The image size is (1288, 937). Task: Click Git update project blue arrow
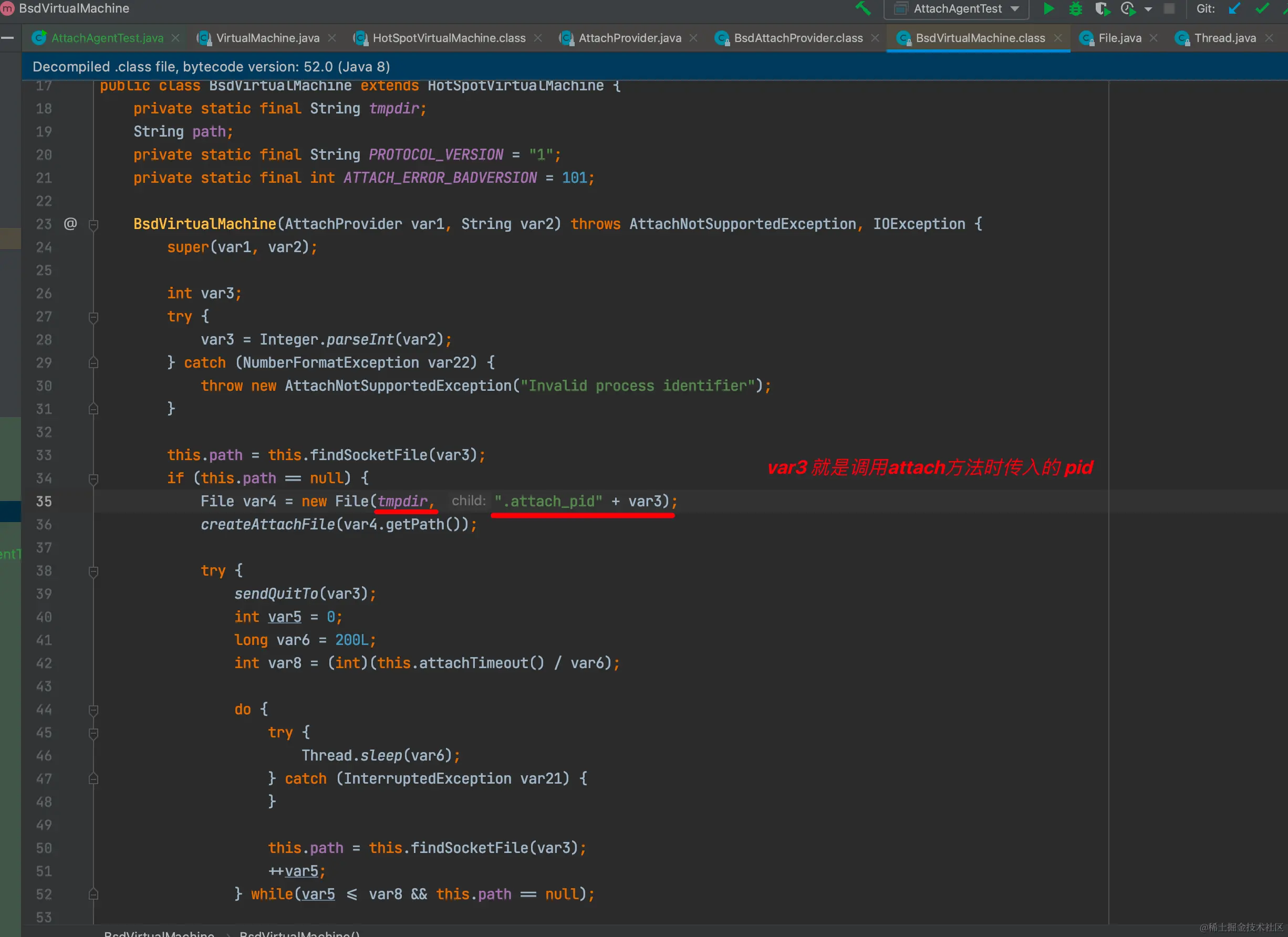[x=1234, y=8]
